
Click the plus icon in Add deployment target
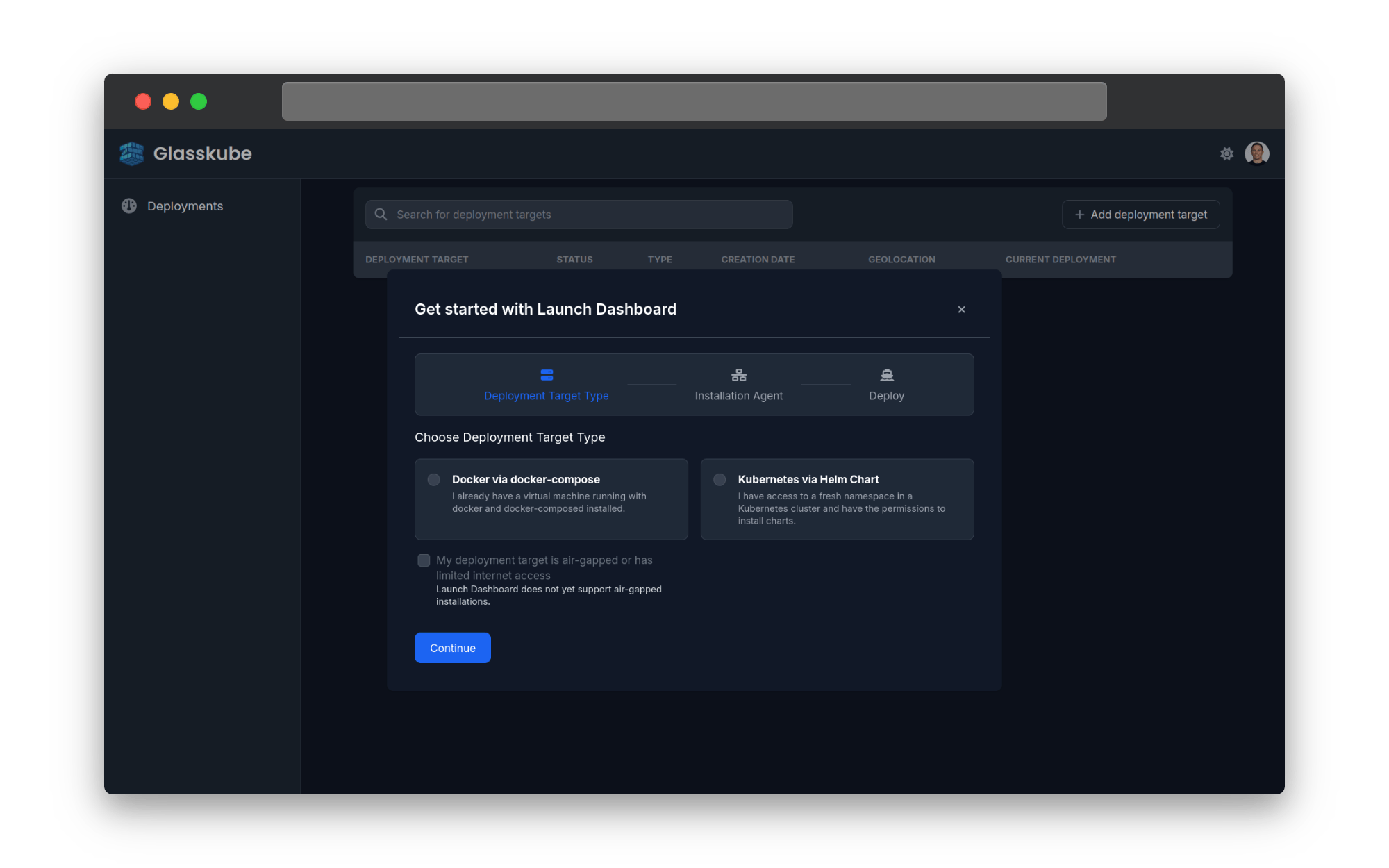(x=1079, y=215)
